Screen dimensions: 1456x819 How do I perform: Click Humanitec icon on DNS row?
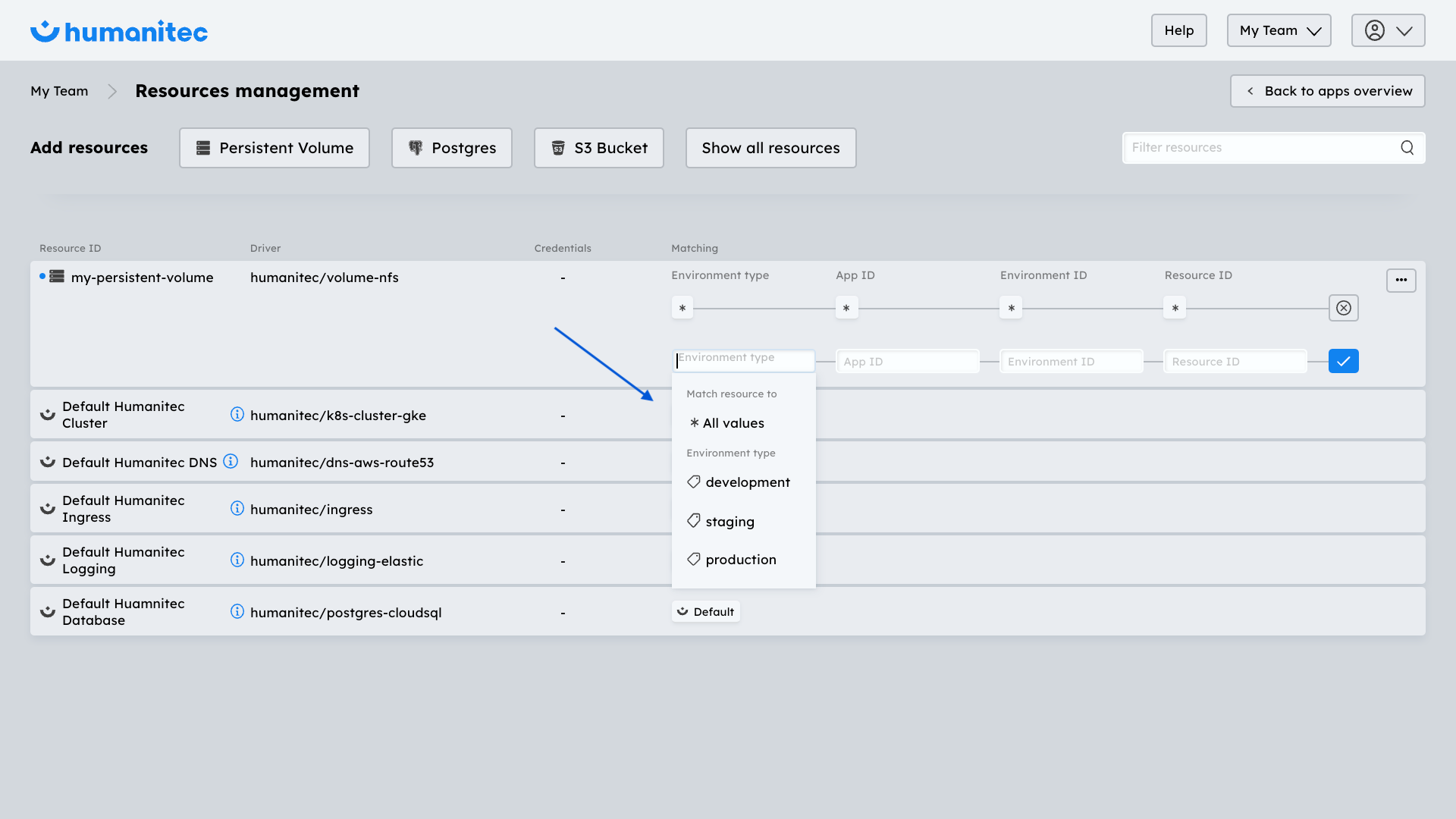tap(48, 462)
